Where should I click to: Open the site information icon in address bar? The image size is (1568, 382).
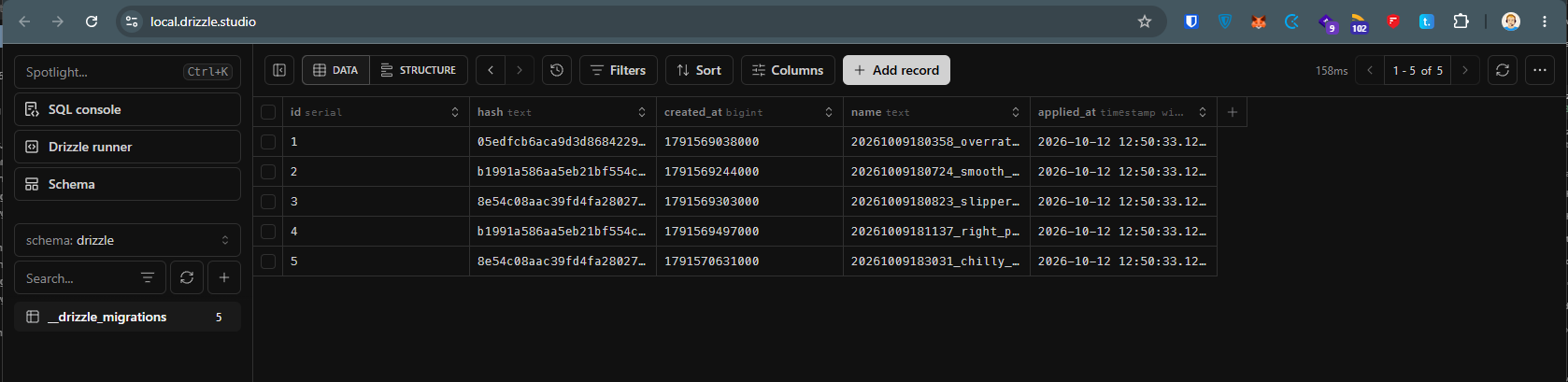click(x=132, y=21)
